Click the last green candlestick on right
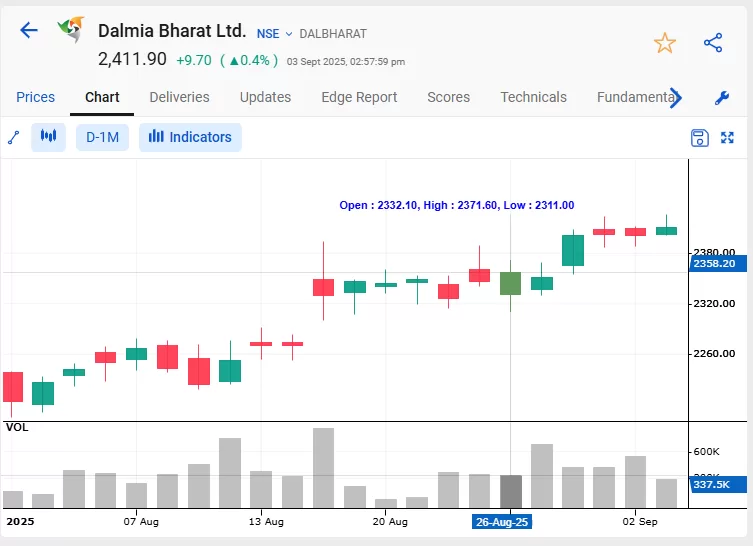Viewport: 753px width, 546px height. tap(667, 231)
